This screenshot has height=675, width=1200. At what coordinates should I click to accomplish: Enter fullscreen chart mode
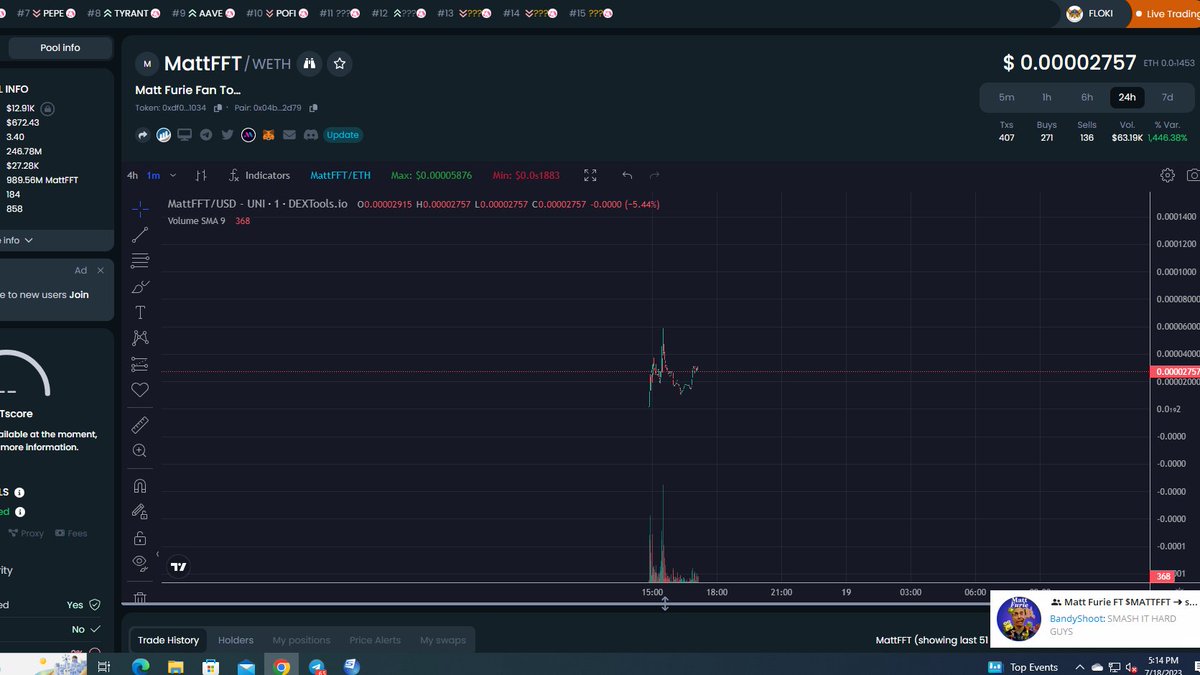(x=590, y=175)
